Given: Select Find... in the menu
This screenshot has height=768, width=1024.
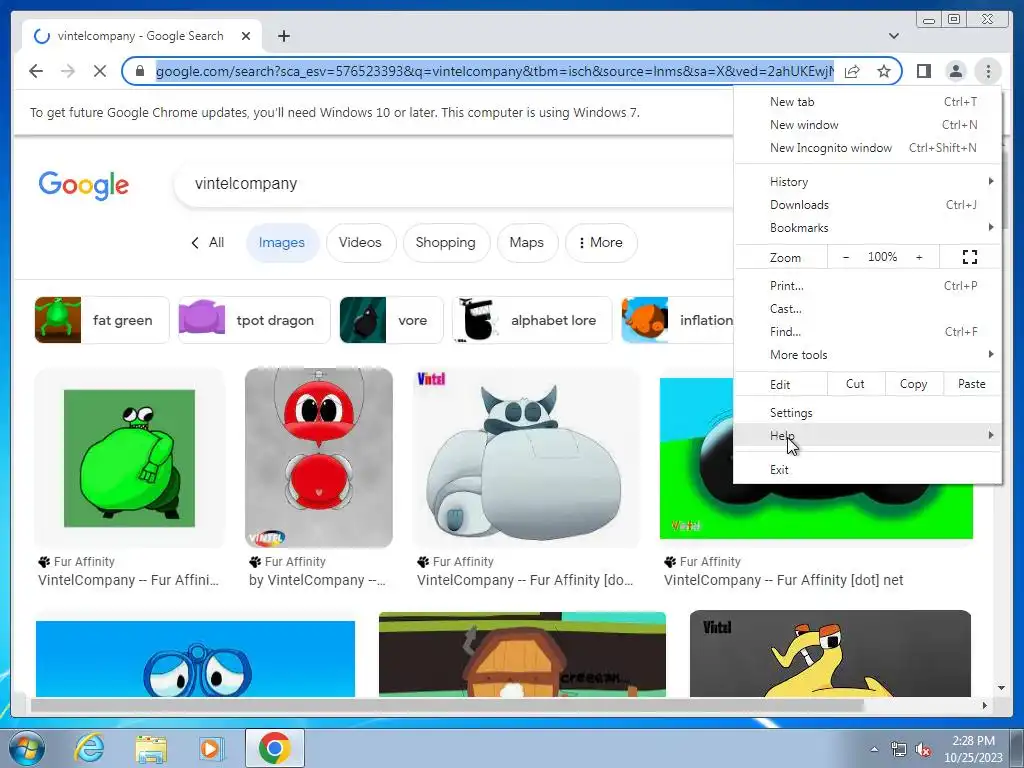Looking at the screenshot, I should 868,331.
